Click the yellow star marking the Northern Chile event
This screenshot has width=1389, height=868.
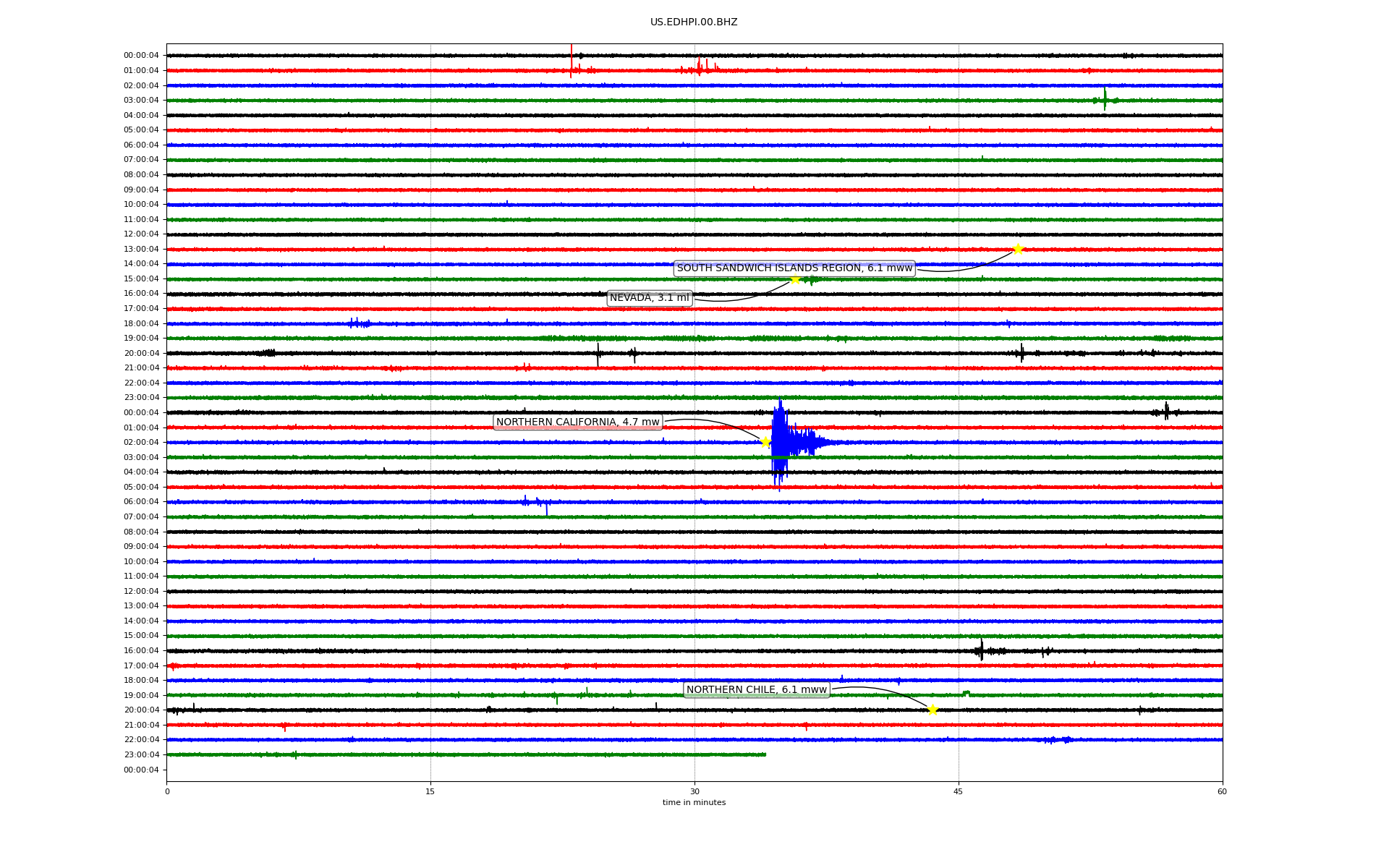click(x=933, y=710)
